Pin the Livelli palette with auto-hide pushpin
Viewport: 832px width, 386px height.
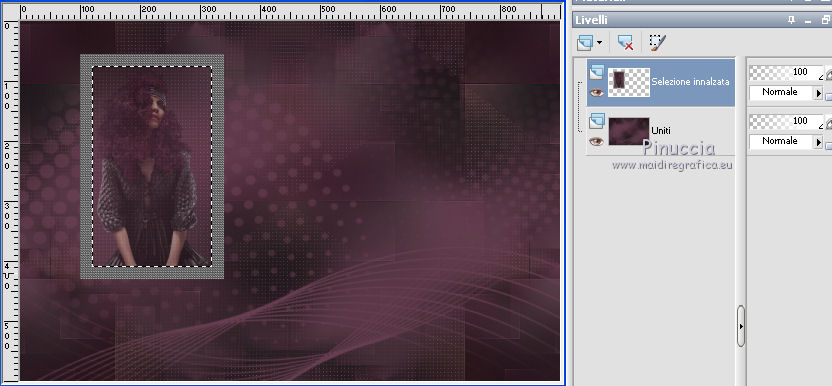(792, 20)
